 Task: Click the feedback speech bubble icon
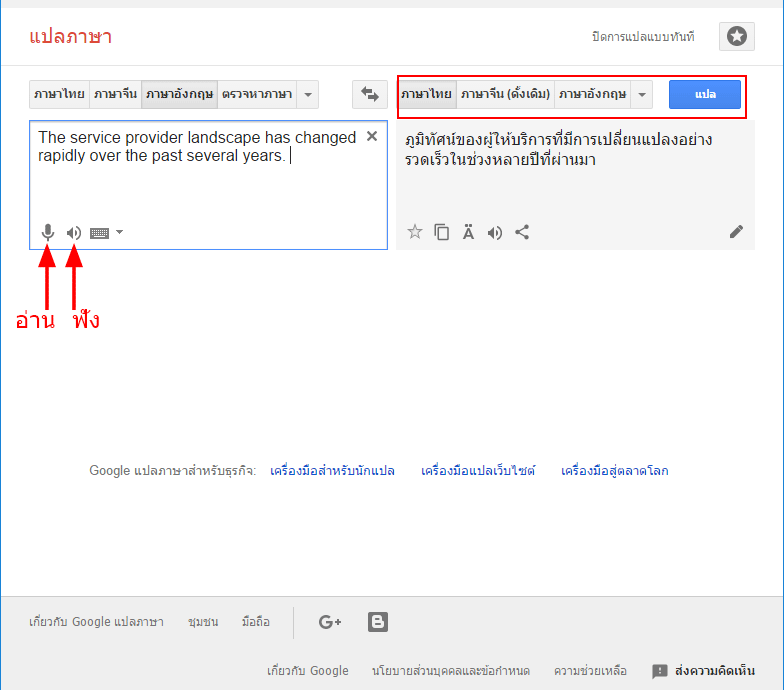(660, 671)
